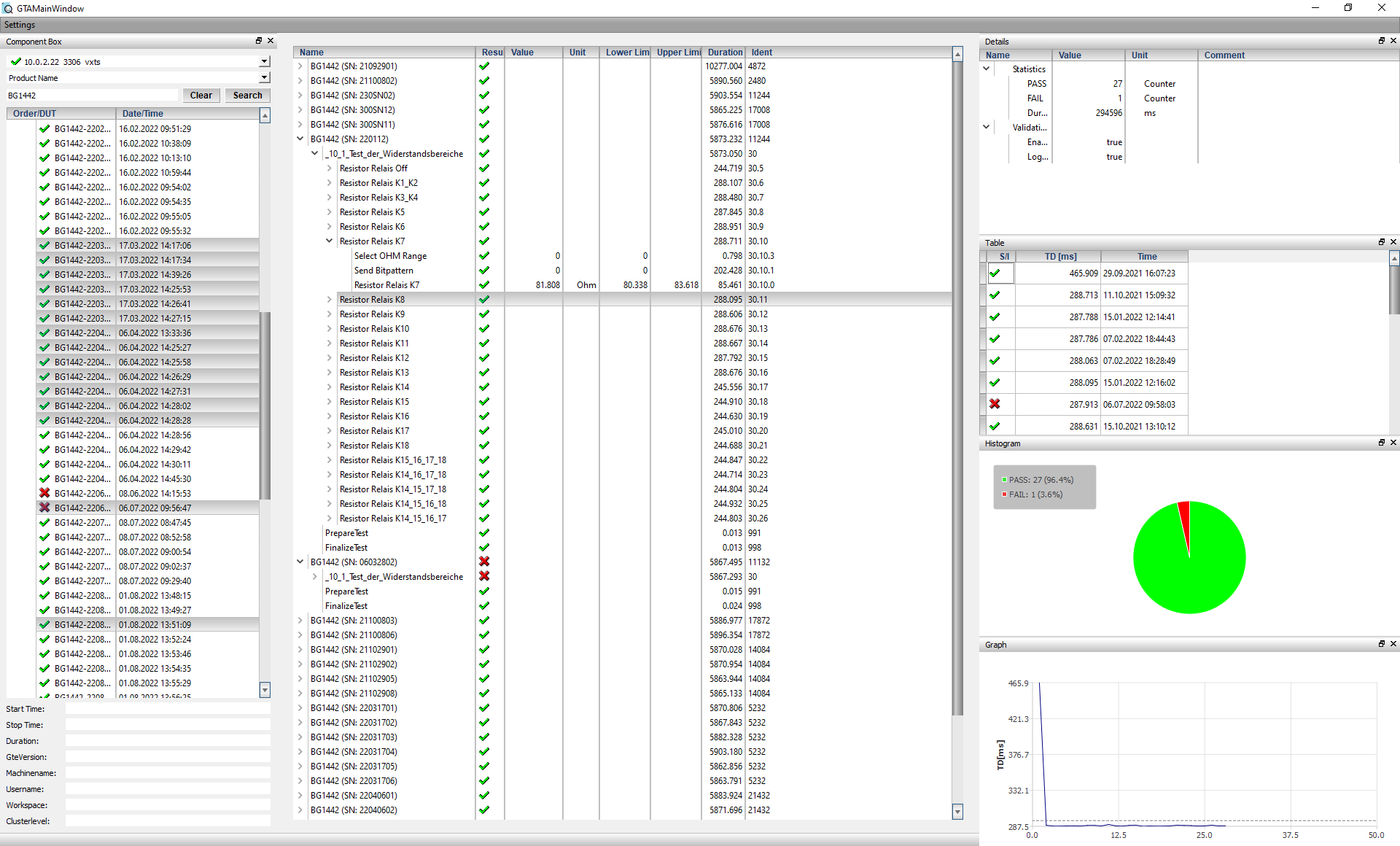Screen dimensions: 1400x846
Task: Undock the Graph panel
Action: pos(1381,644)
